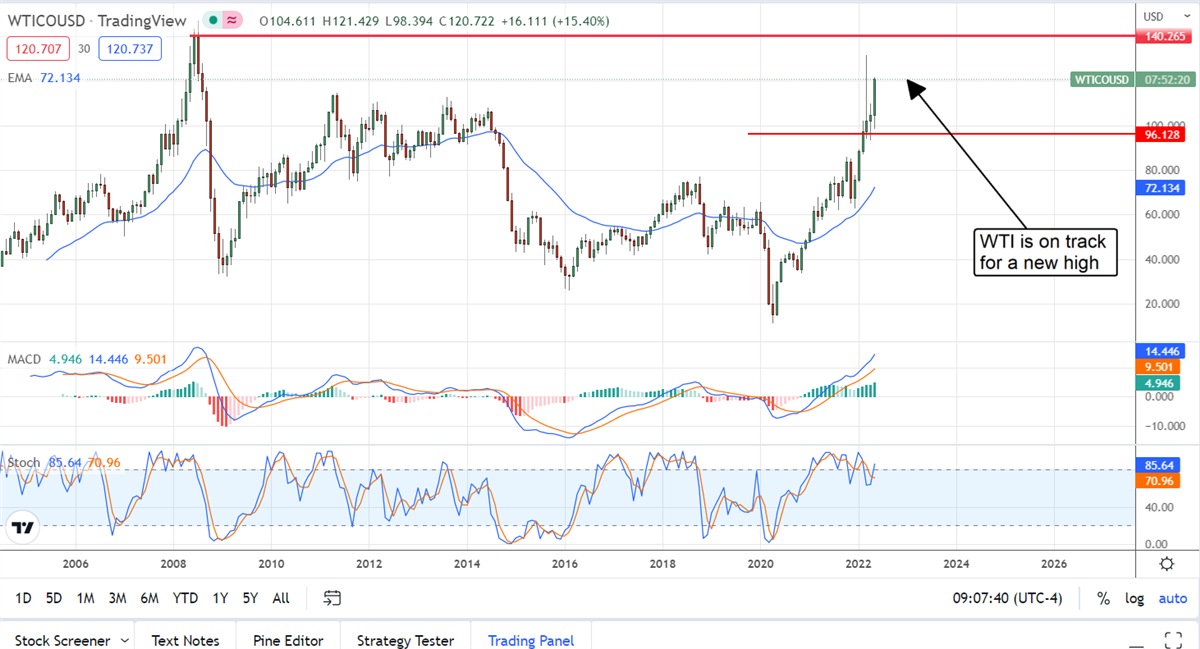Click the blue 72.134 EMA axis label

(x=1162, y=187)
